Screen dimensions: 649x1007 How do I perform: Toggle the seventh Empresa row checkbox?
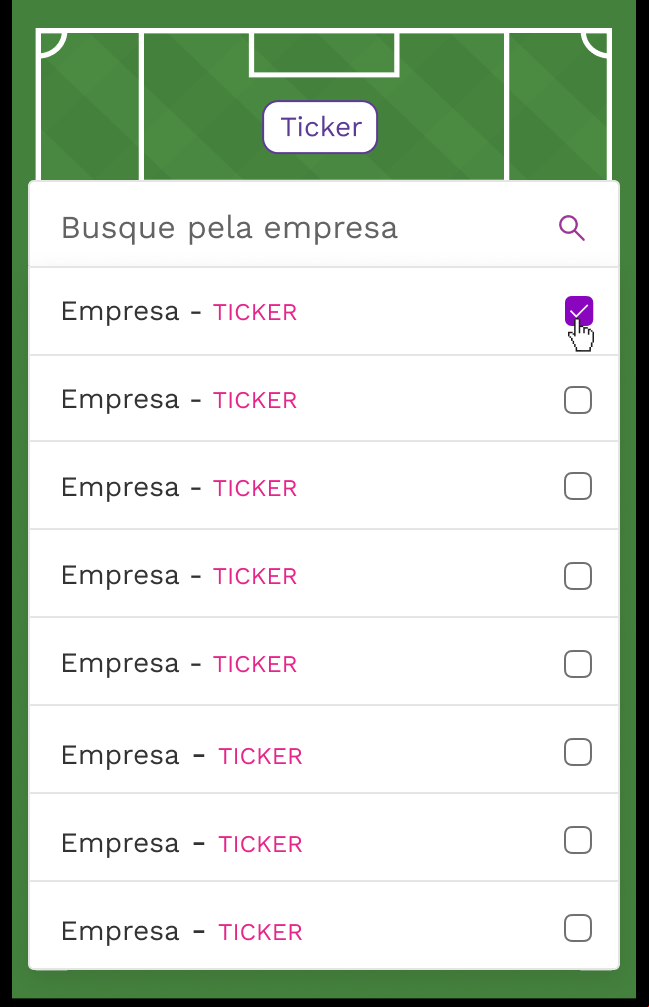click(578, 840)
